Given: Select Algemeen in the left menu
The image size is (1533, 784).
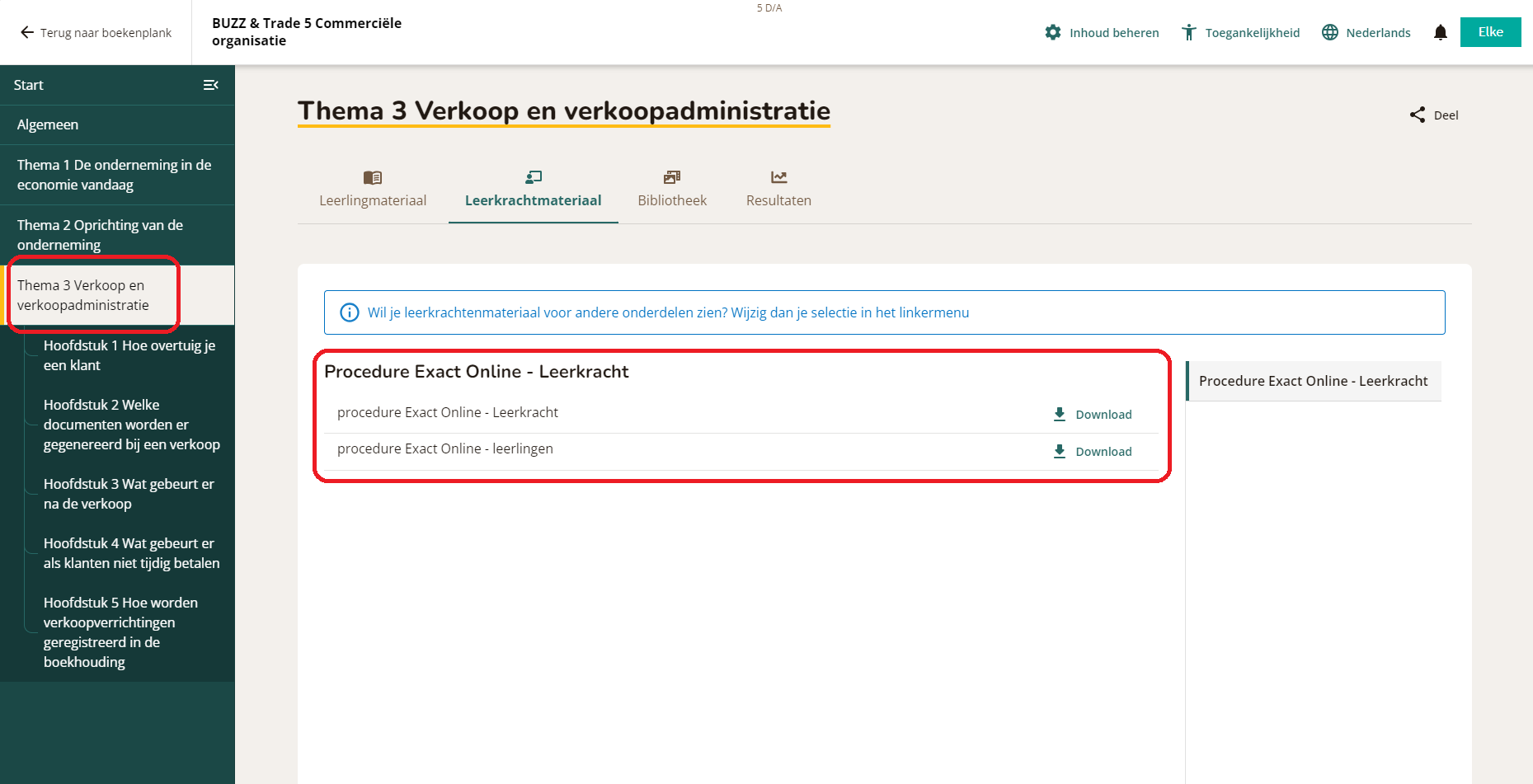Looking at the screenshot, I should pos(48,124).
